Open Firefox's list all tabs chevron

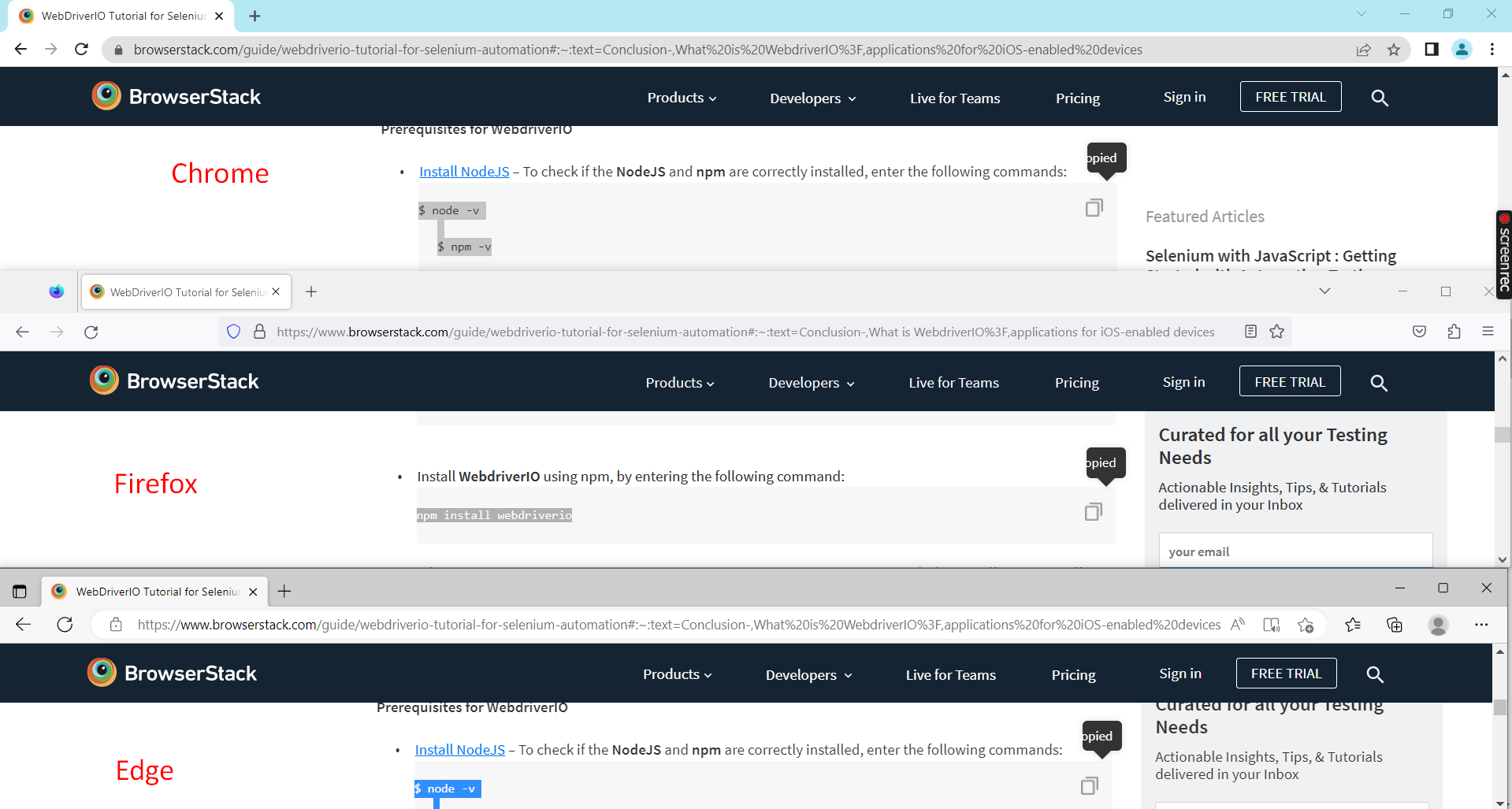[1324, 290]
